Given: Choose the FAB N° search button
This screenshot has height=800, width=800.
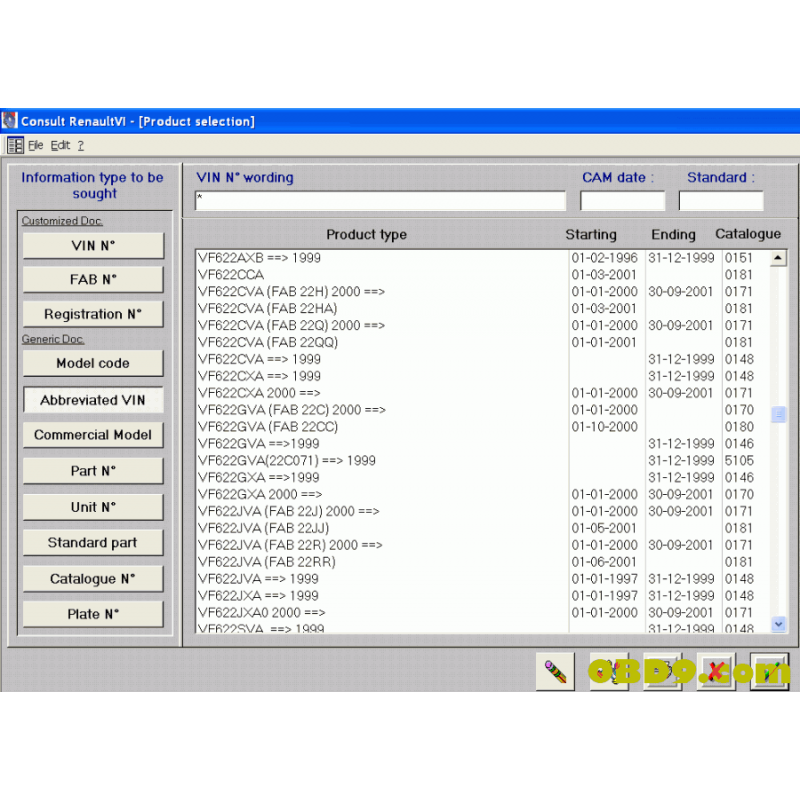Looking at the screenshot, I should (x=93, y=280).
